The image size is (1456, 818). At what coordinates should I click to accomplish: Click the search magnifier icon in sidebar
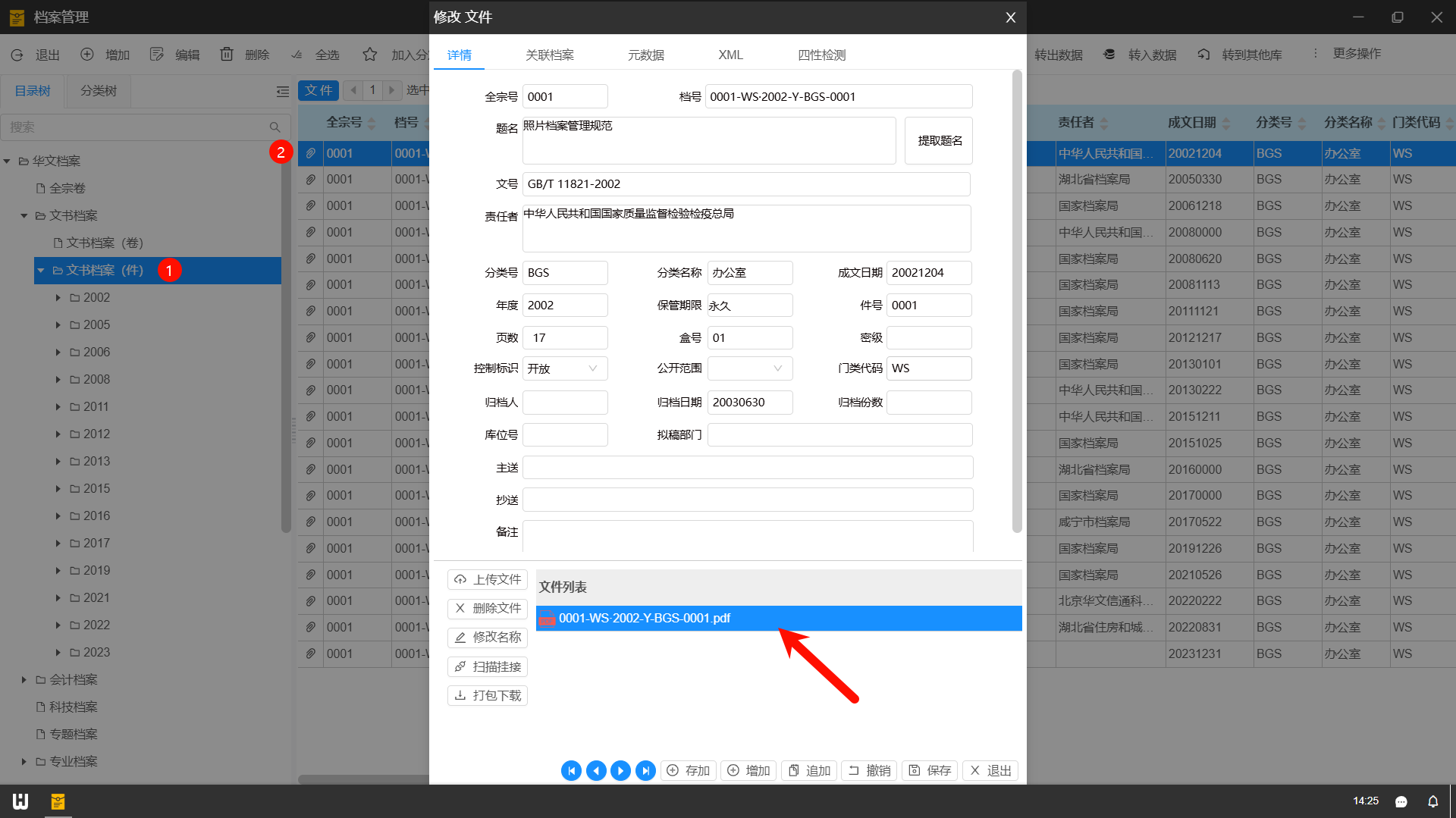(275, 127)
